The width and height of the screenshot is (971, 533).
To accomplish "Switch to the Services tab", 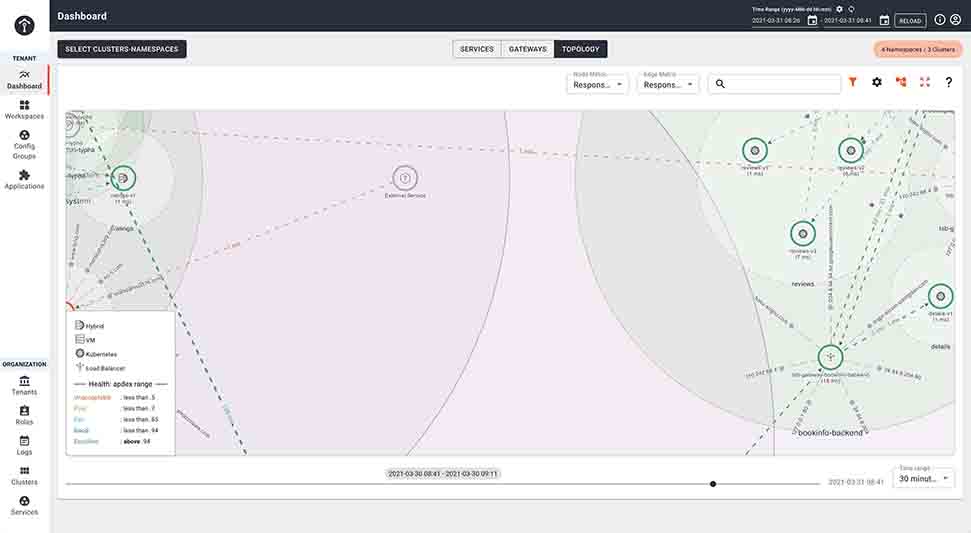I will coord(477,49).
